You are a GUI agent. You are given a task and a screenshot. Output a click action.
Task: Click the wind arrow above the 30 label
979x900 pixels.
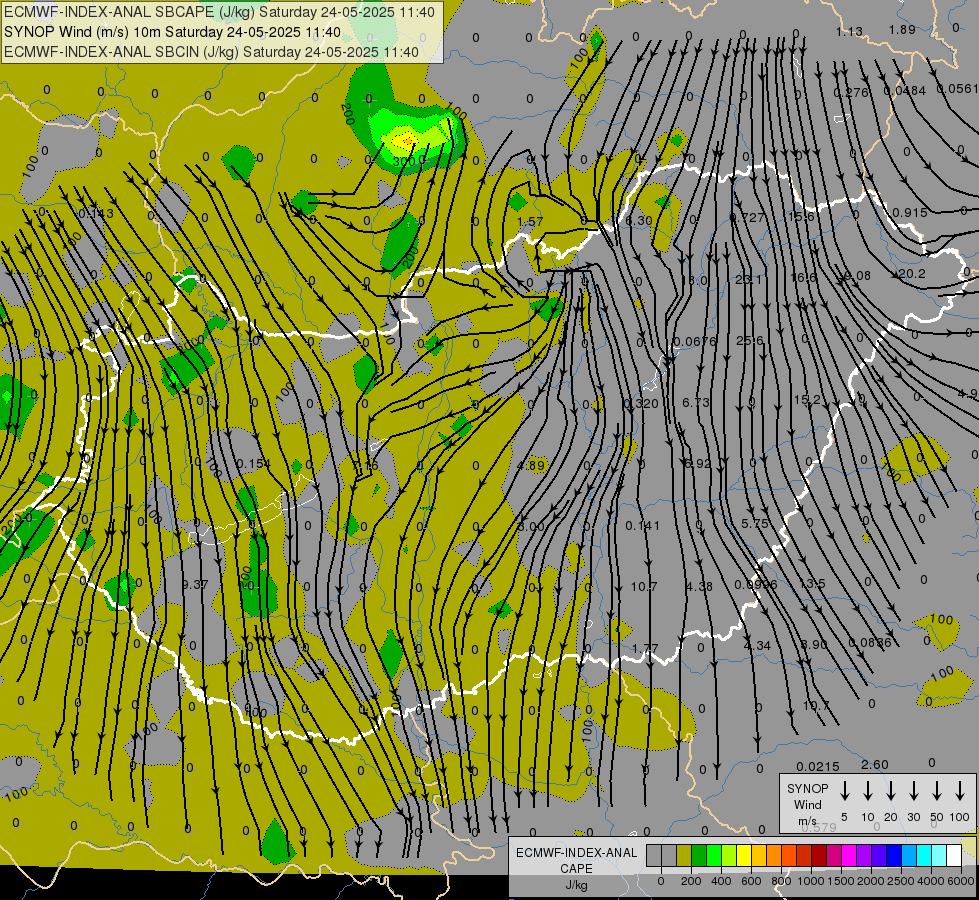[x=913, y=791]
